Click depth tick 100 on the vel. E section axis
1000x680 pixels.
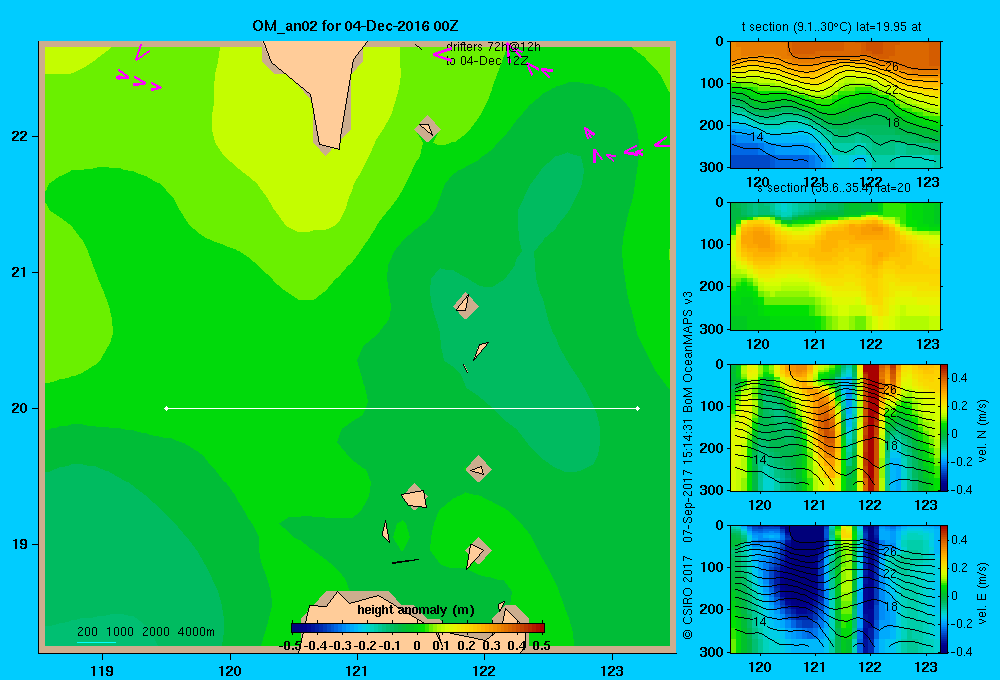click(711, 567)
